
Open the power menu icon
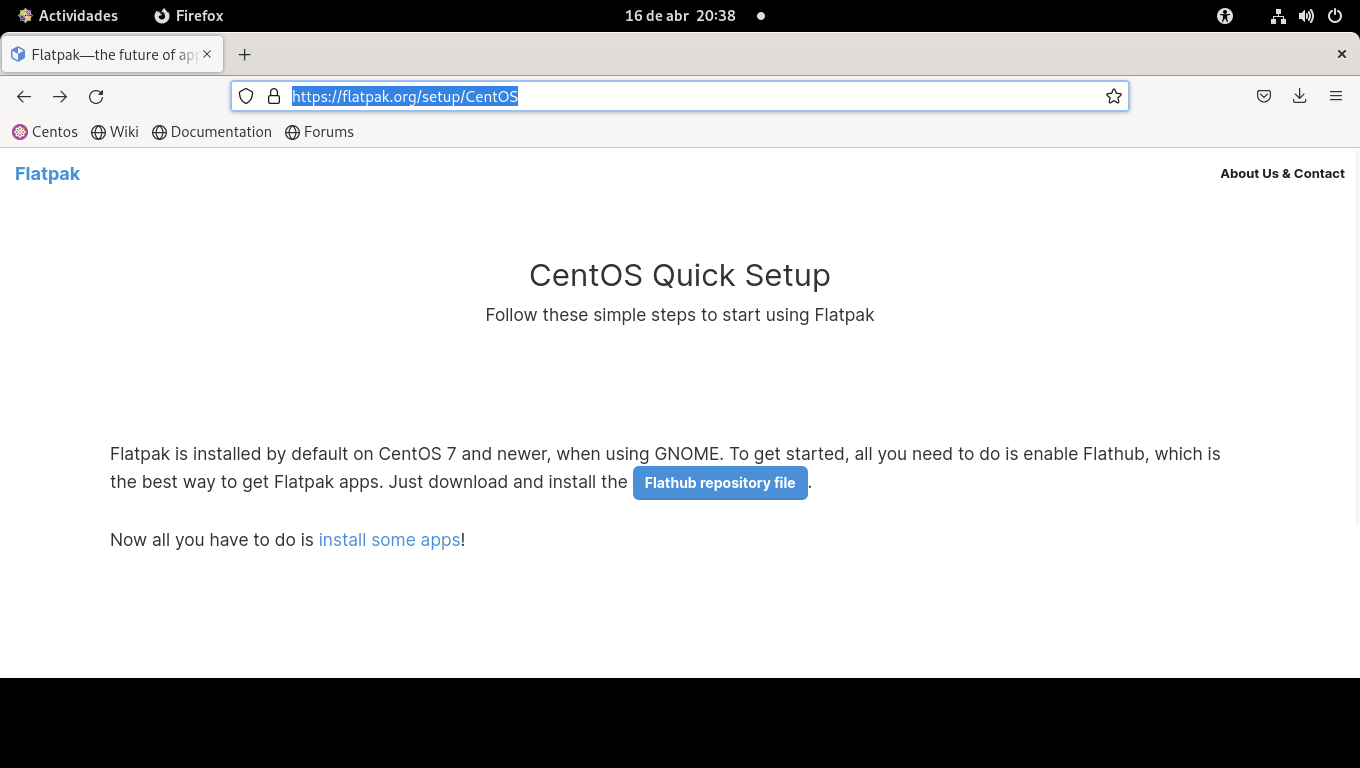pos(1335,16)
